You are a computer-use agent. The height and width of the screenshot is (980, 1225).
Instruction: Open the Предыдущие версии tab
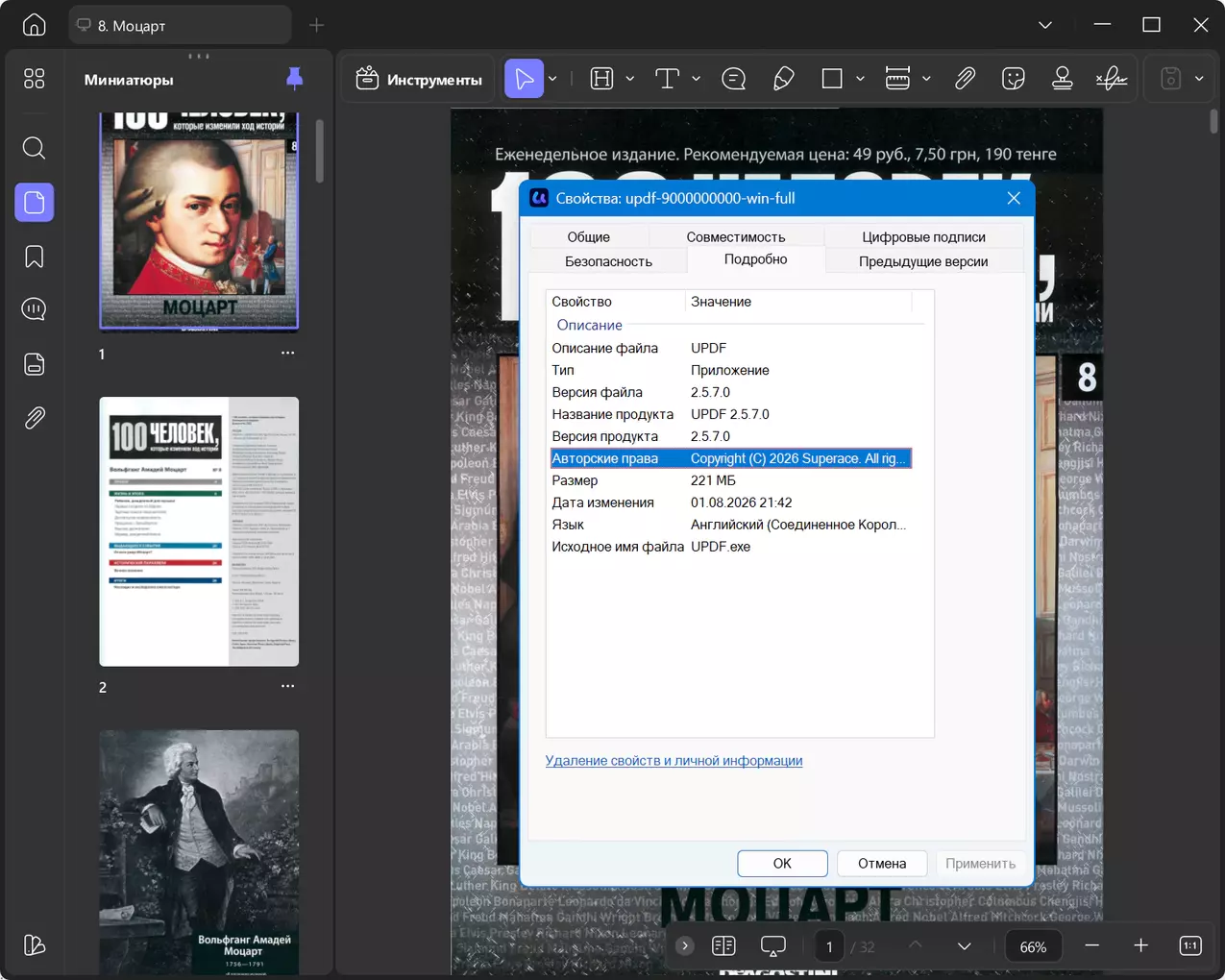pos(923,261)
